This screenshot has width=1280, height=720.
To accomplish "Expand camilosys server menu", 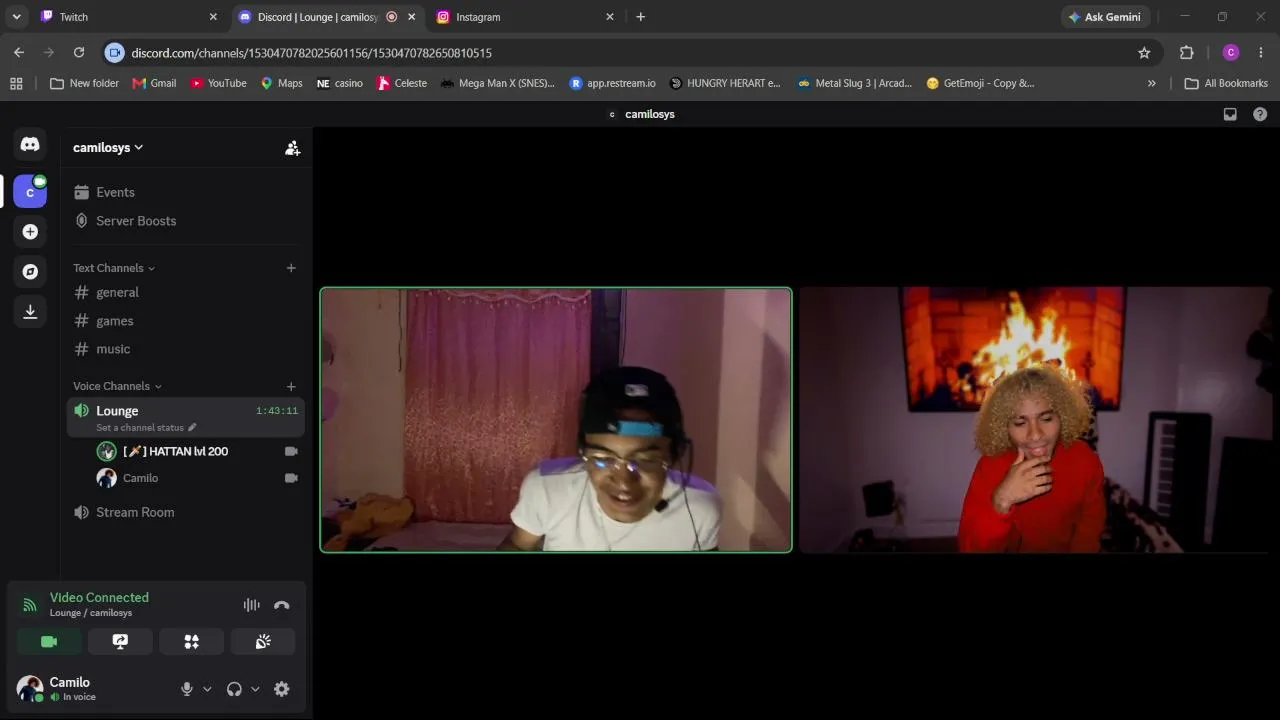I will tap(108, 148).
